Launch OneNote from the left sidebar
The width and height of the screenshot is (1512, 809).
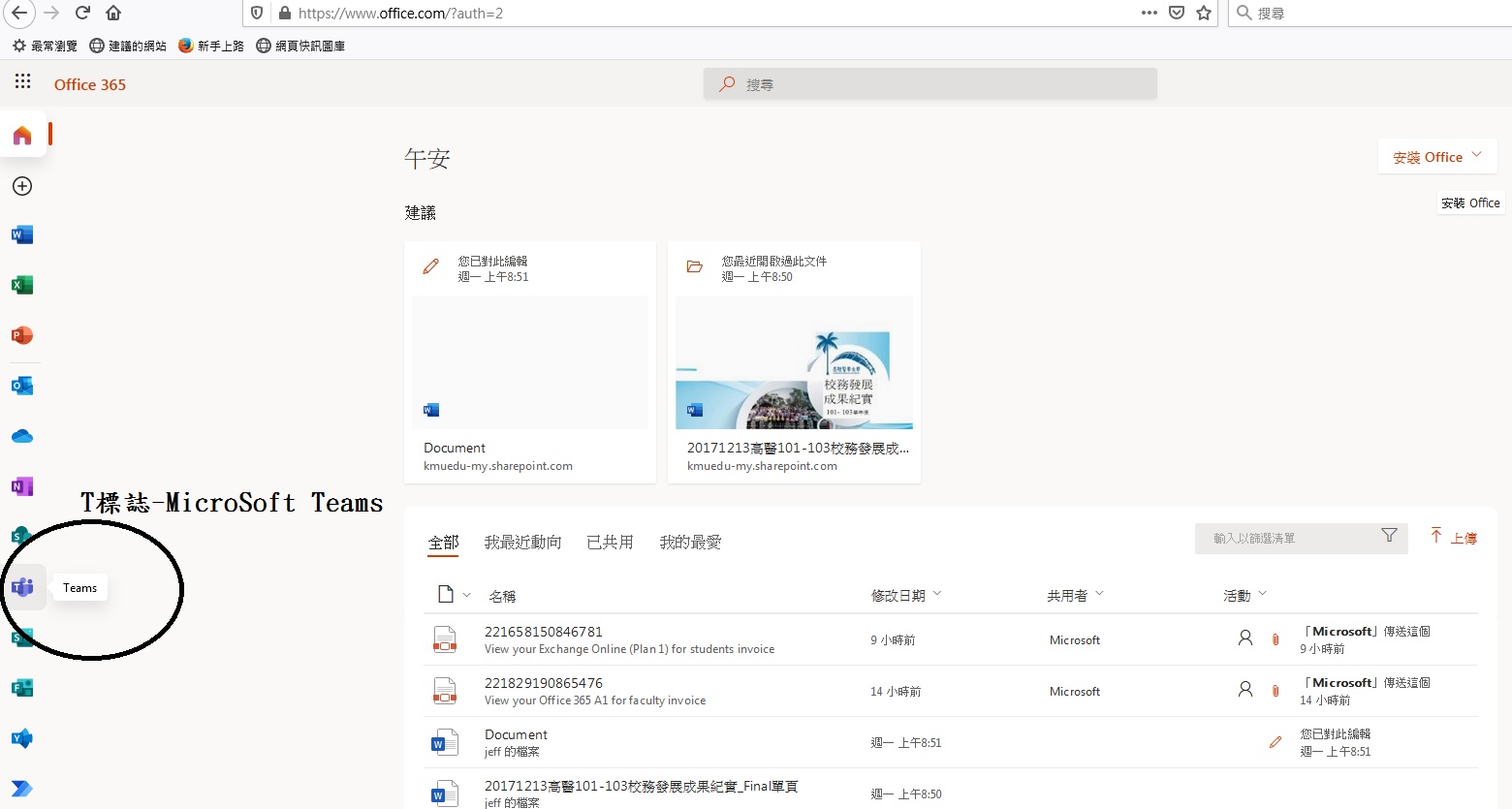22,486
